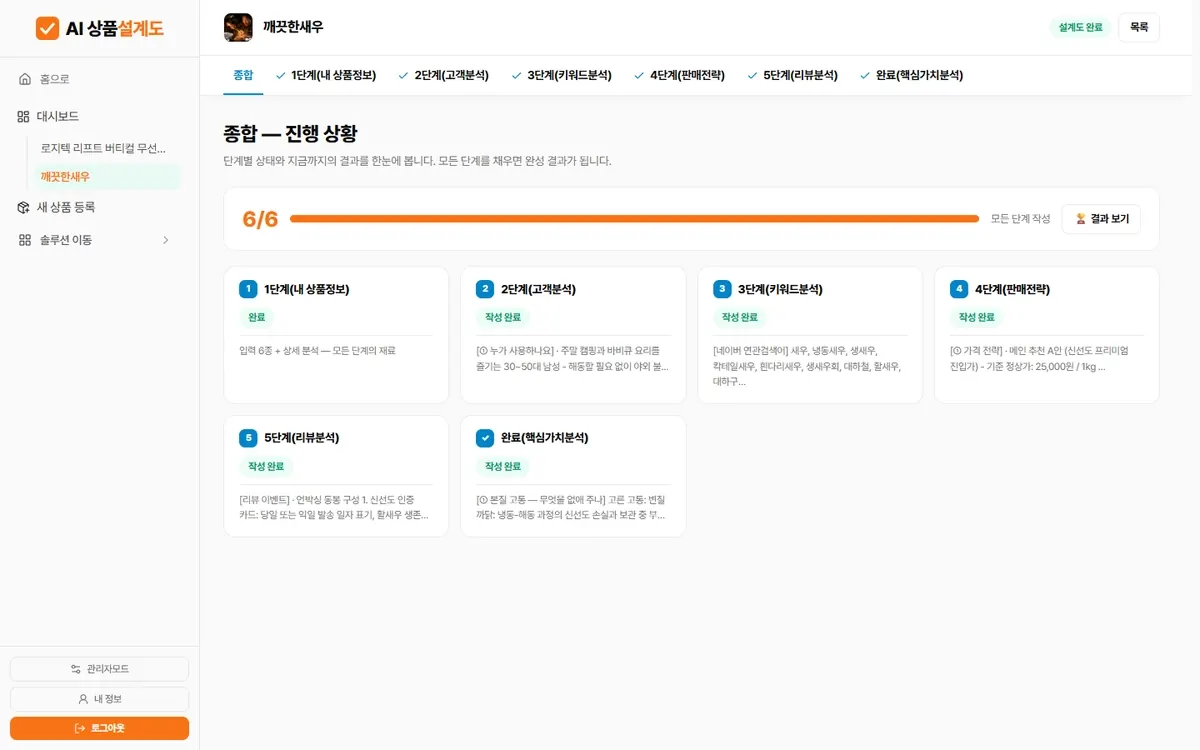Expand the 솔루션 이동 chevron
Screen dimensions: 1200x750
tap(166, 240)
